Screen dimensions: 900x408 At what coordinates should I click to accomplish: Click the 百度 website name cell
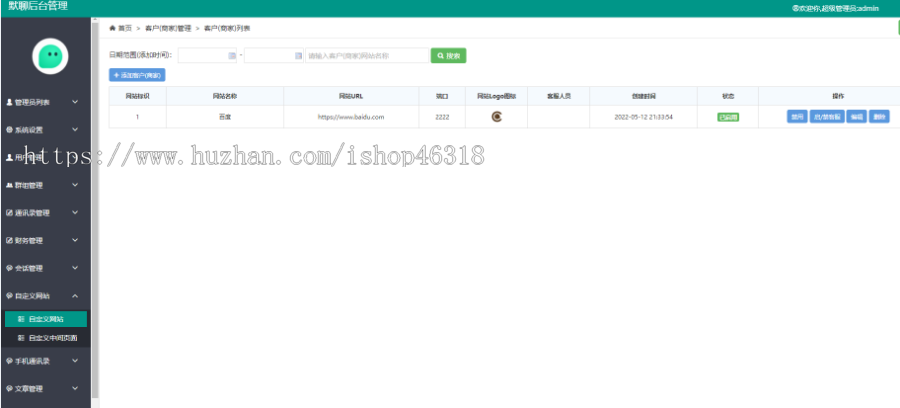pyautogui.click(x=224, y=117)
